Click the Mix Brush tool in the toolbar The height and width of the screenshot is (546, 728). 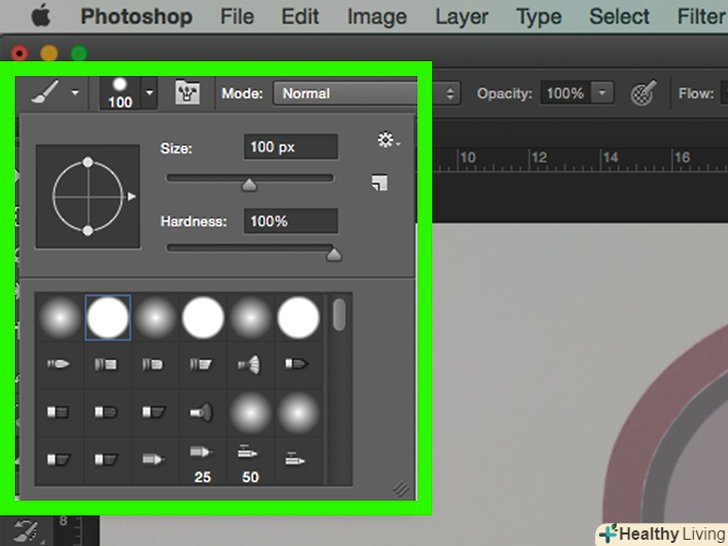27,532
